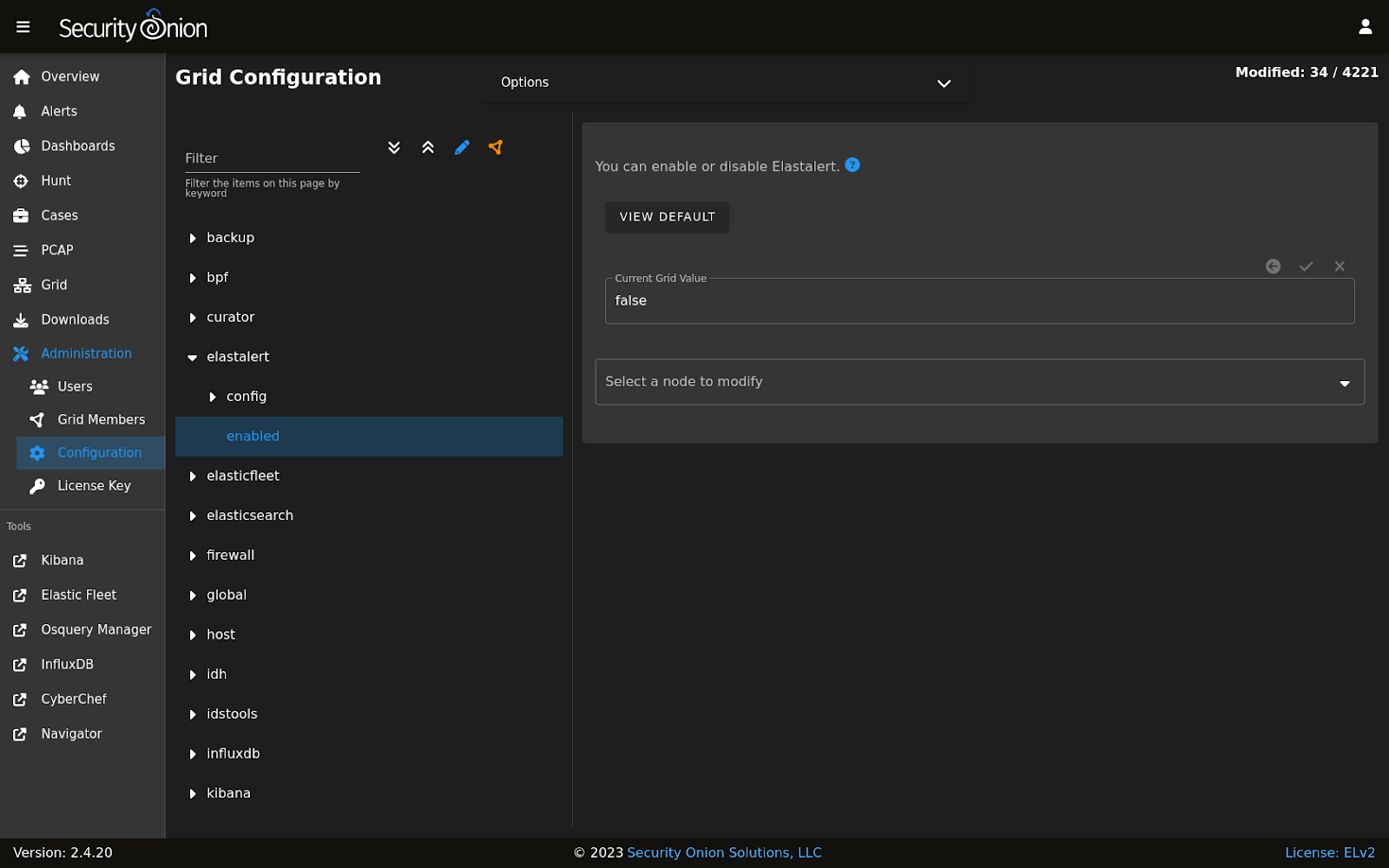Viewport: 1389px width, 868px height.
Task: Open Dashboards from the sidebar
Action: (x=82, y=146)
